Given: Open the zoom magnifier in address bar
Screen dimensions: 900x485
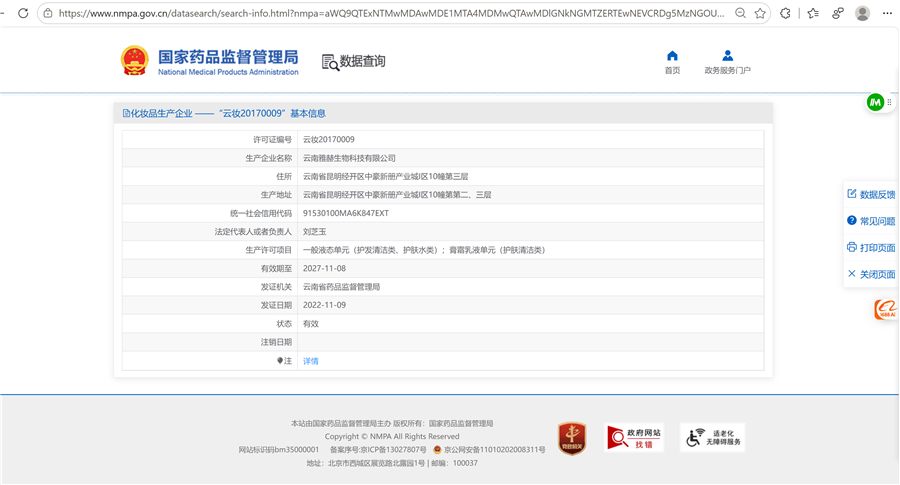Looking at the screenshot, I should pyautogui.click(x=741, y=13).
